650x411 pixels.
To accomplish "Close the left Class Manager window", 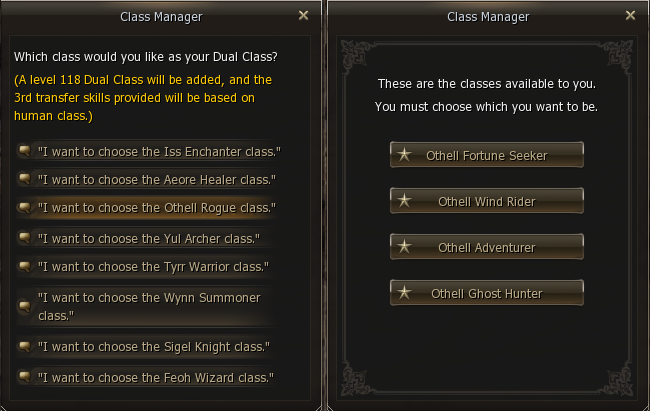I will (304, 16).
